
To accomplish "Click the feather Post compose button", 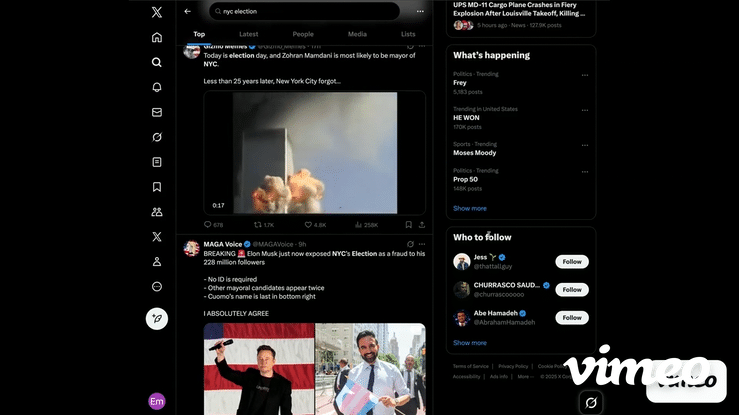I will click(157, 318).
